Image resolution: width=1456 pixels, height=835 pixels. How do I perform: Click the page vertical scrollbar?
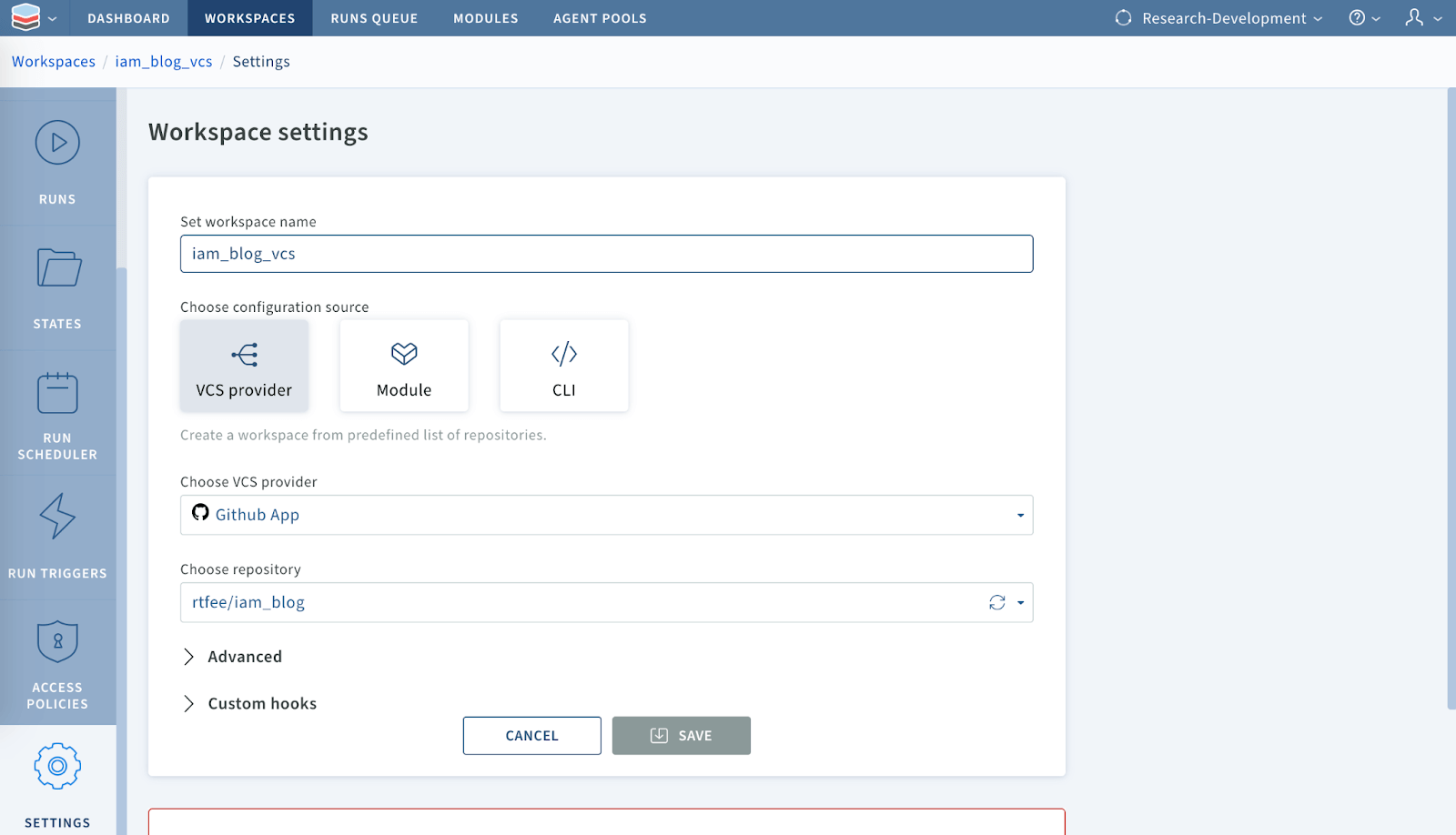1451,398
